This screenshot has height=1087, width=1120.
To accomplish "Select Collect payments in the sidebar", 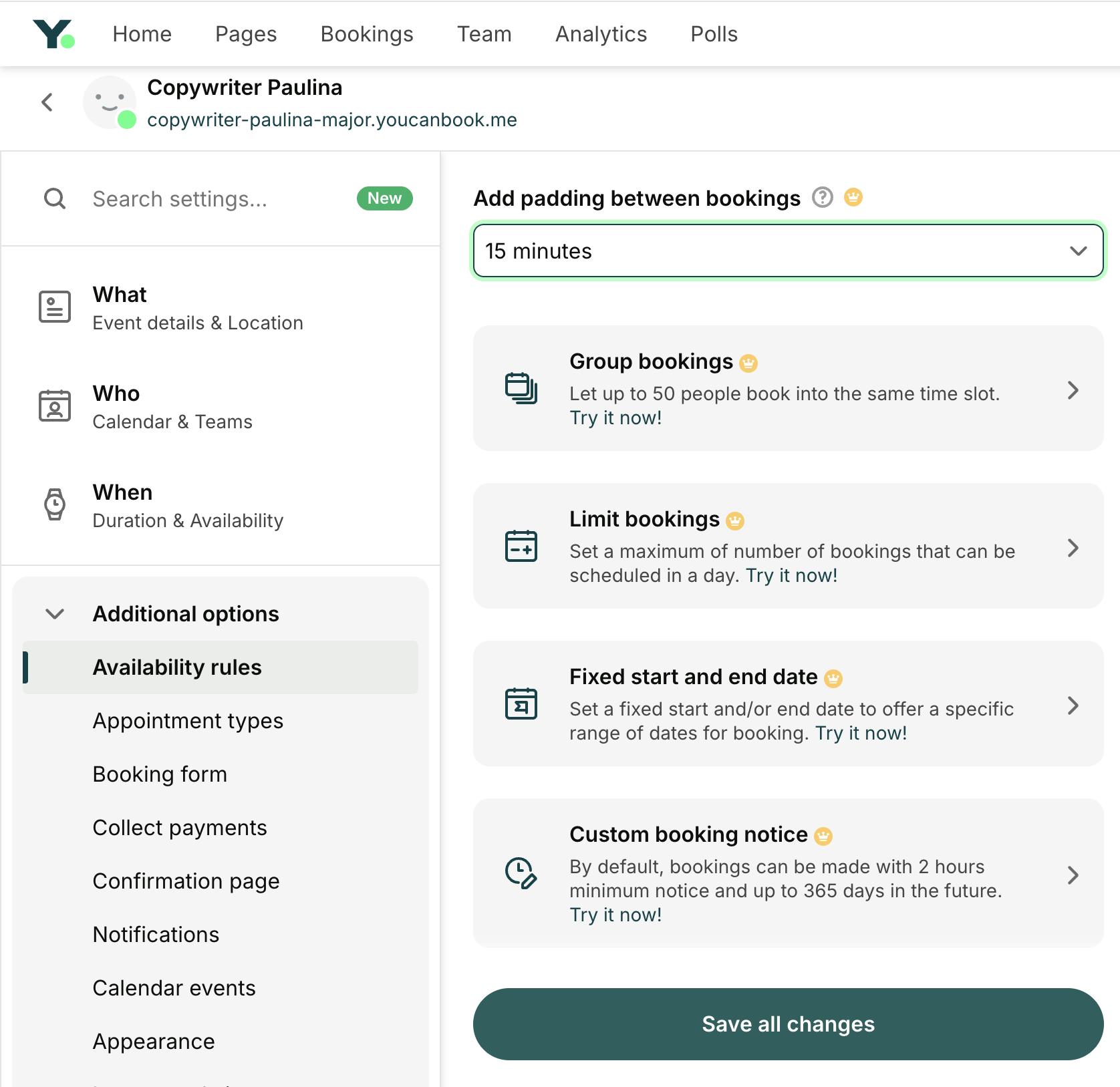I will tap(180, 828).
